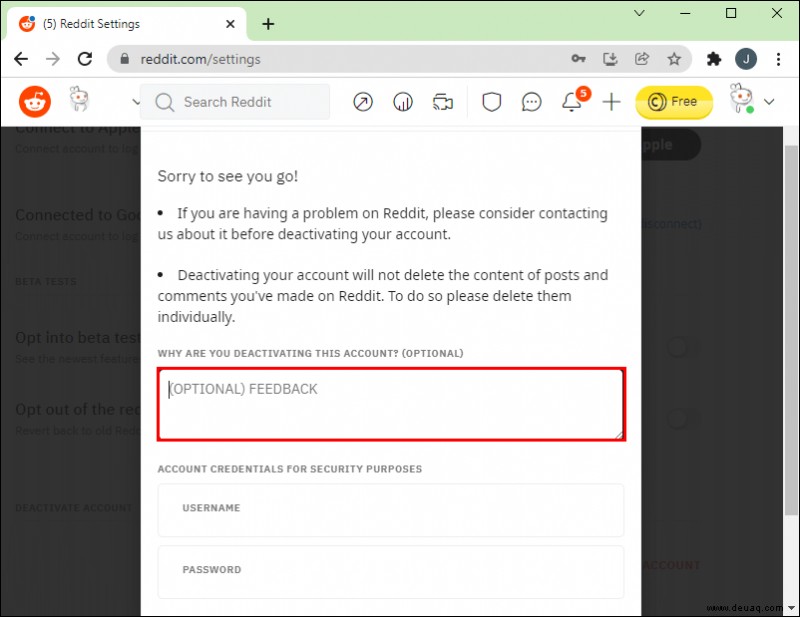The image size is (800, 617).
Task: Click the address bar URL
Action: 201,59
